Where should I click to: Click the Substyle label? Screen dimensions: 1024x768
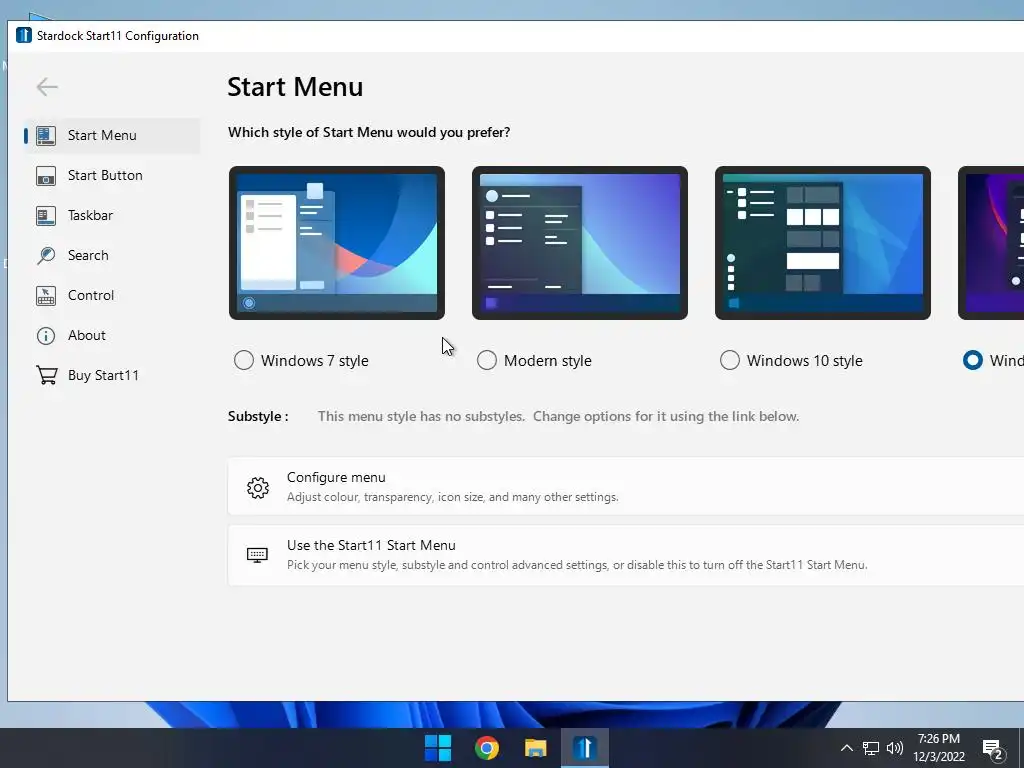[x=258, y=417]
